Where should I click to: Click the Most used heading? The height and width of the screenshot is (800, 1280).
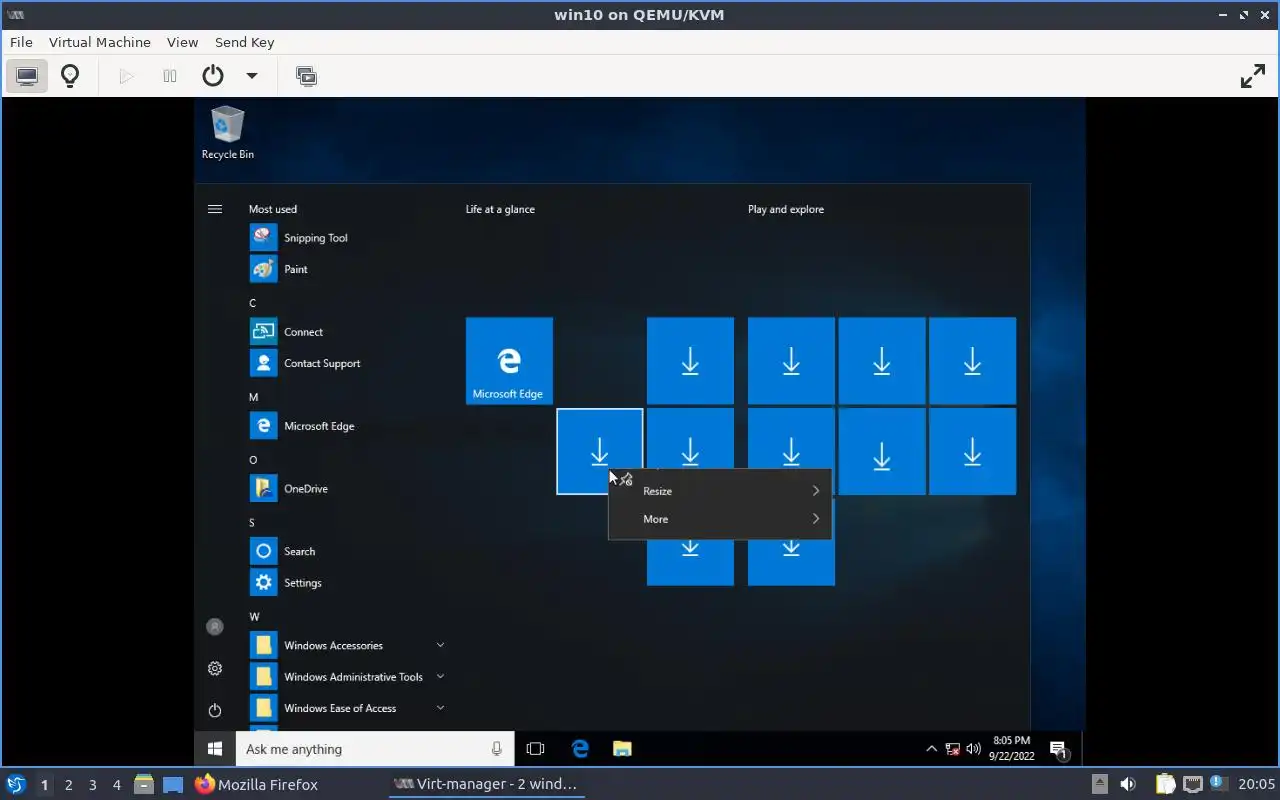[x=273, y=209]
